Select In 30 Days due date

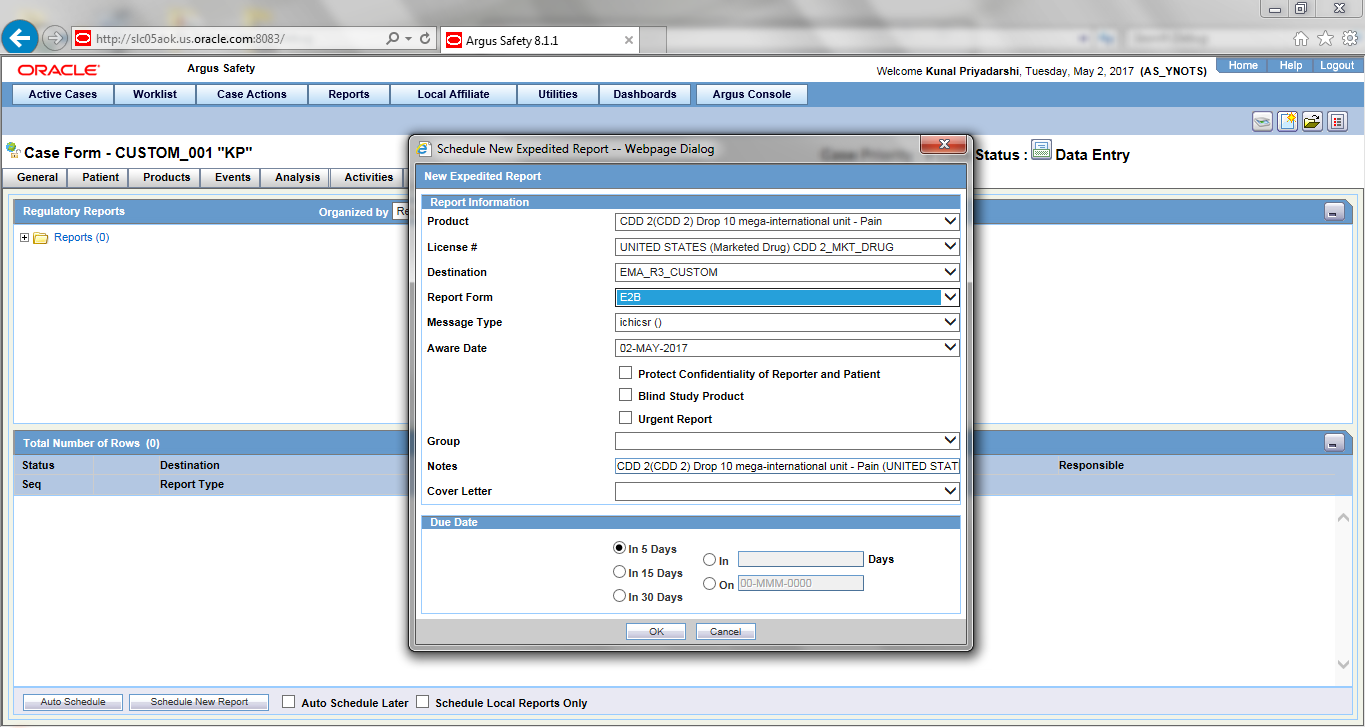620,596
